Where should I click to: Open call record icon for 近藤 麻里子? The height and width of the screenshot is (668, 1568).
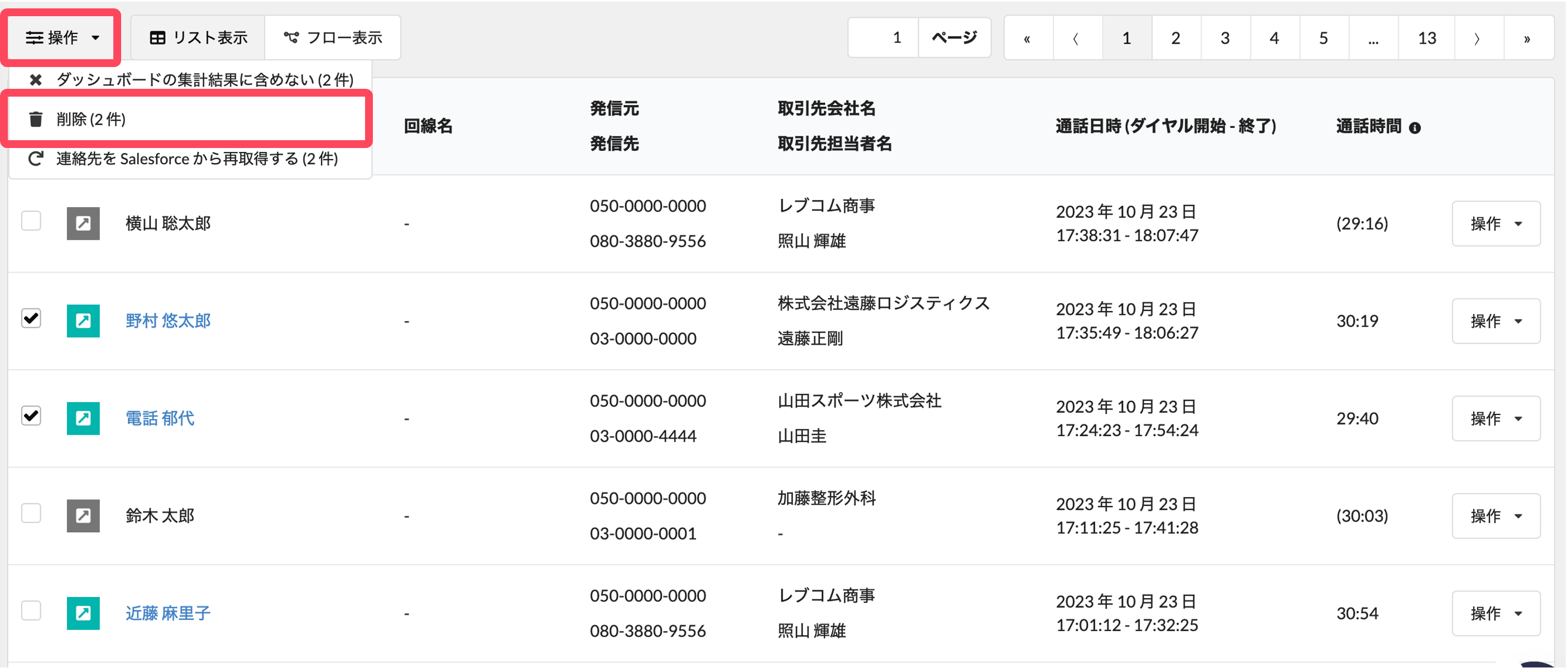(83, 613)
